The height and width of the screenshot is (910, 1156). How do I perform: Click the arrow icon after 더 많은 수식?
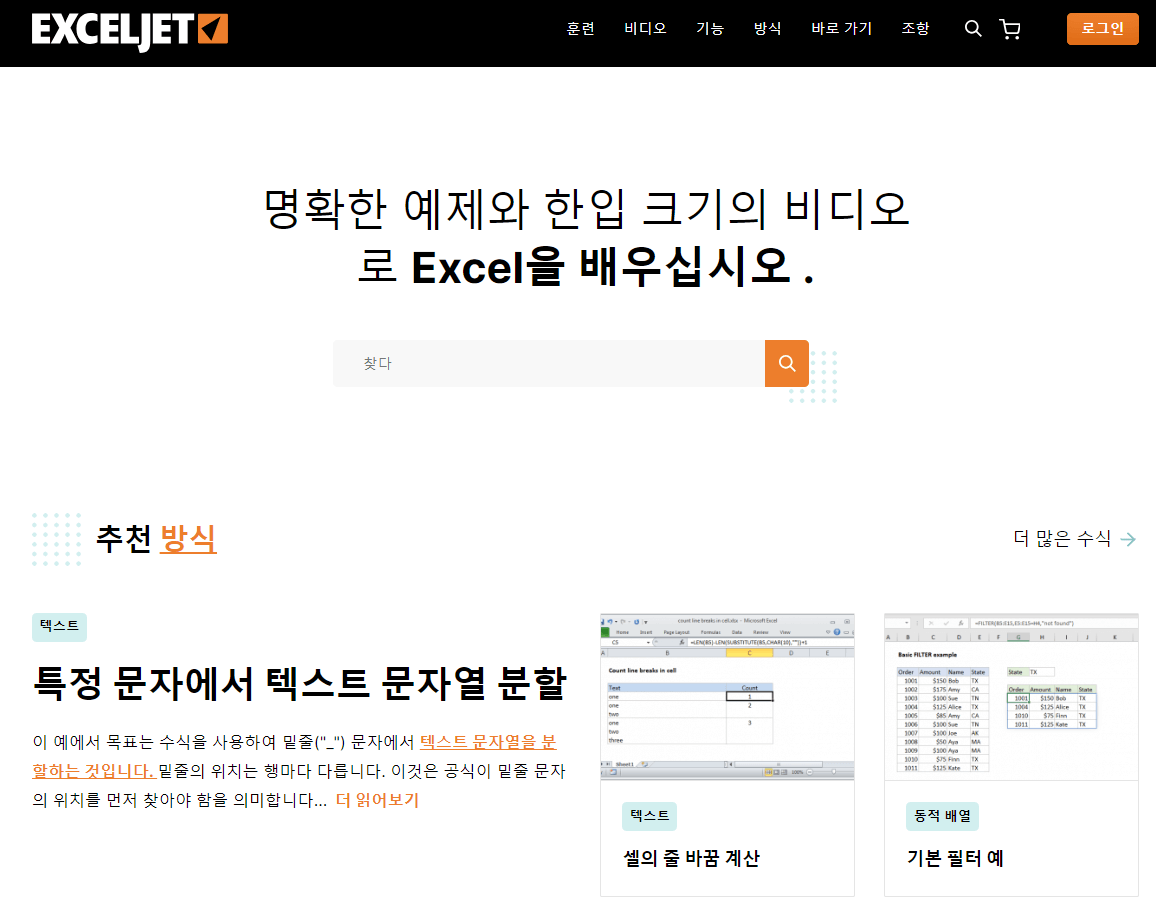pos(1129,538)
